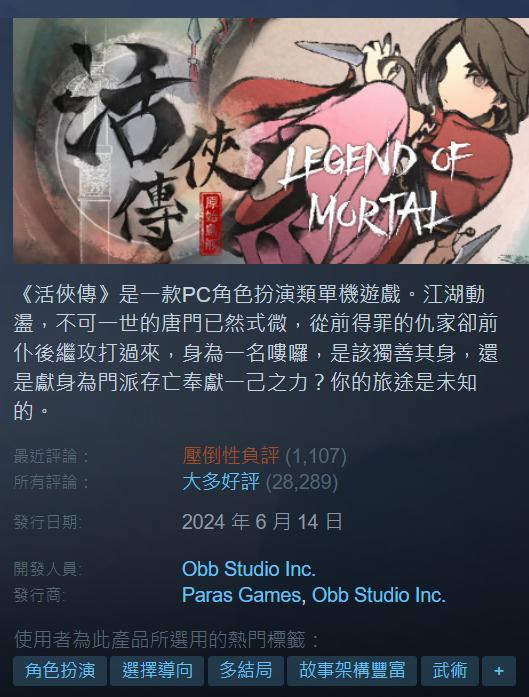Visit publisher Paras Games page
The width and height of the screenshot is (529, 697).
(x=241, y=595)
